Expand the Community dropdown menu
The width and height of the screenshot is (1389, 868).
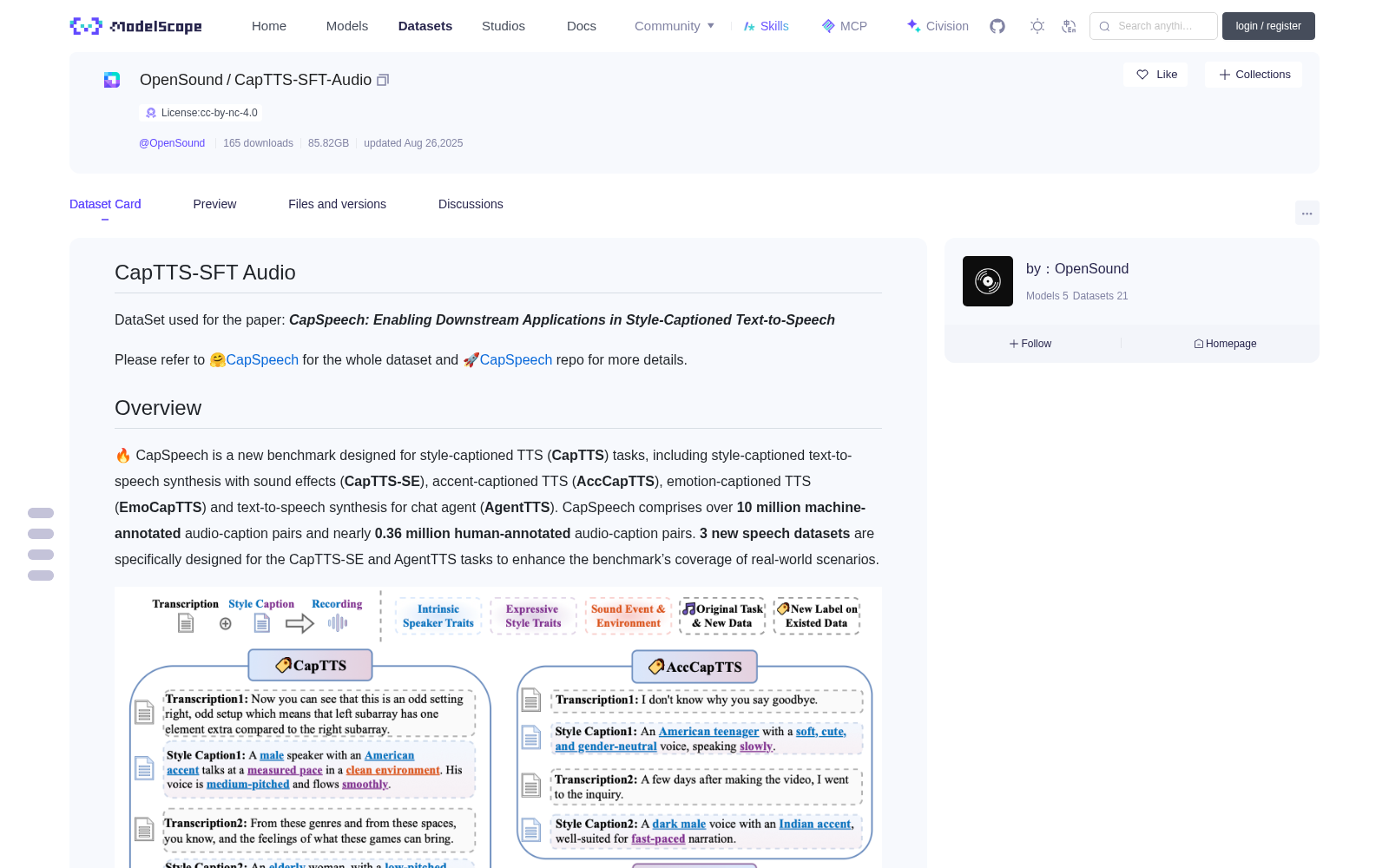click(x=675, y=26)
